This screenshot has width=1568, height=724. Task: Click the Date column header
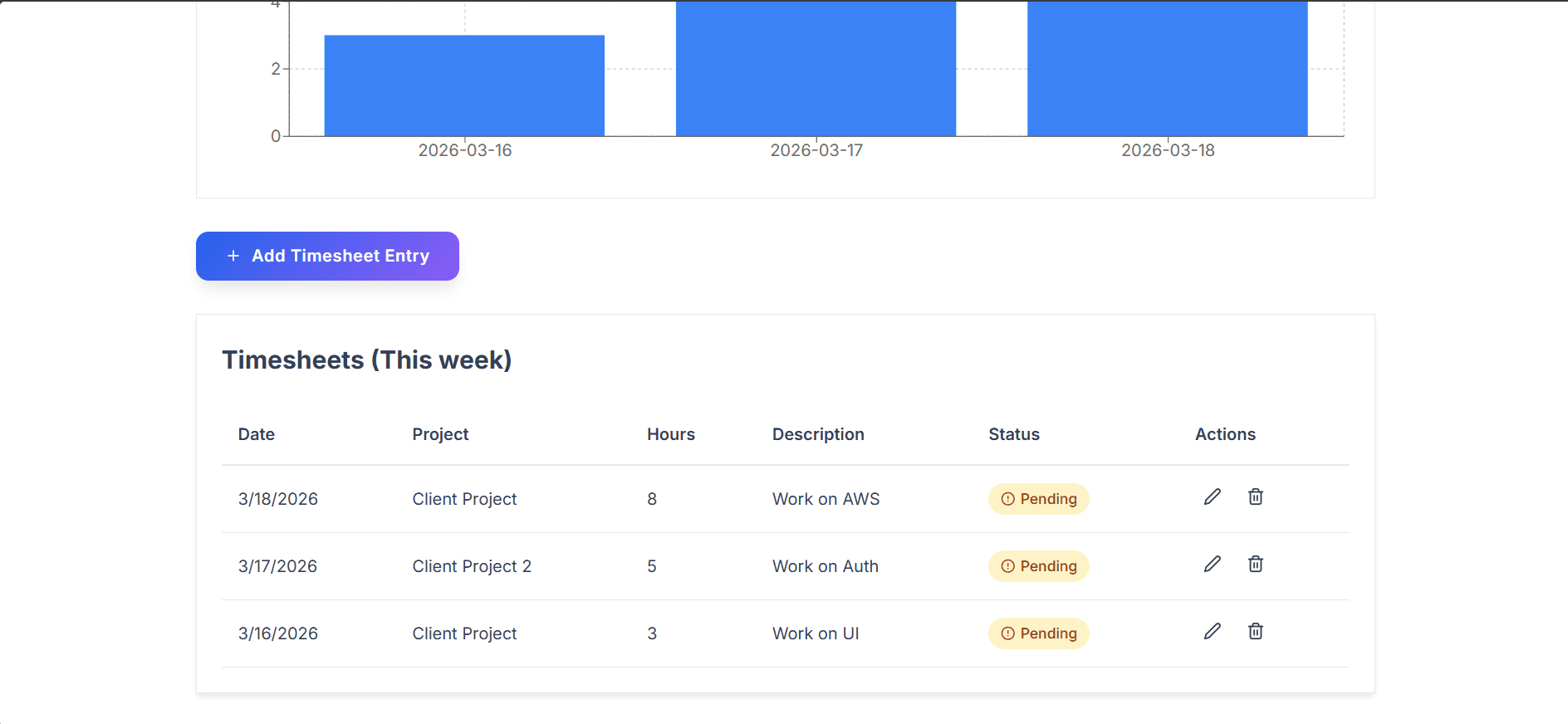257,434
